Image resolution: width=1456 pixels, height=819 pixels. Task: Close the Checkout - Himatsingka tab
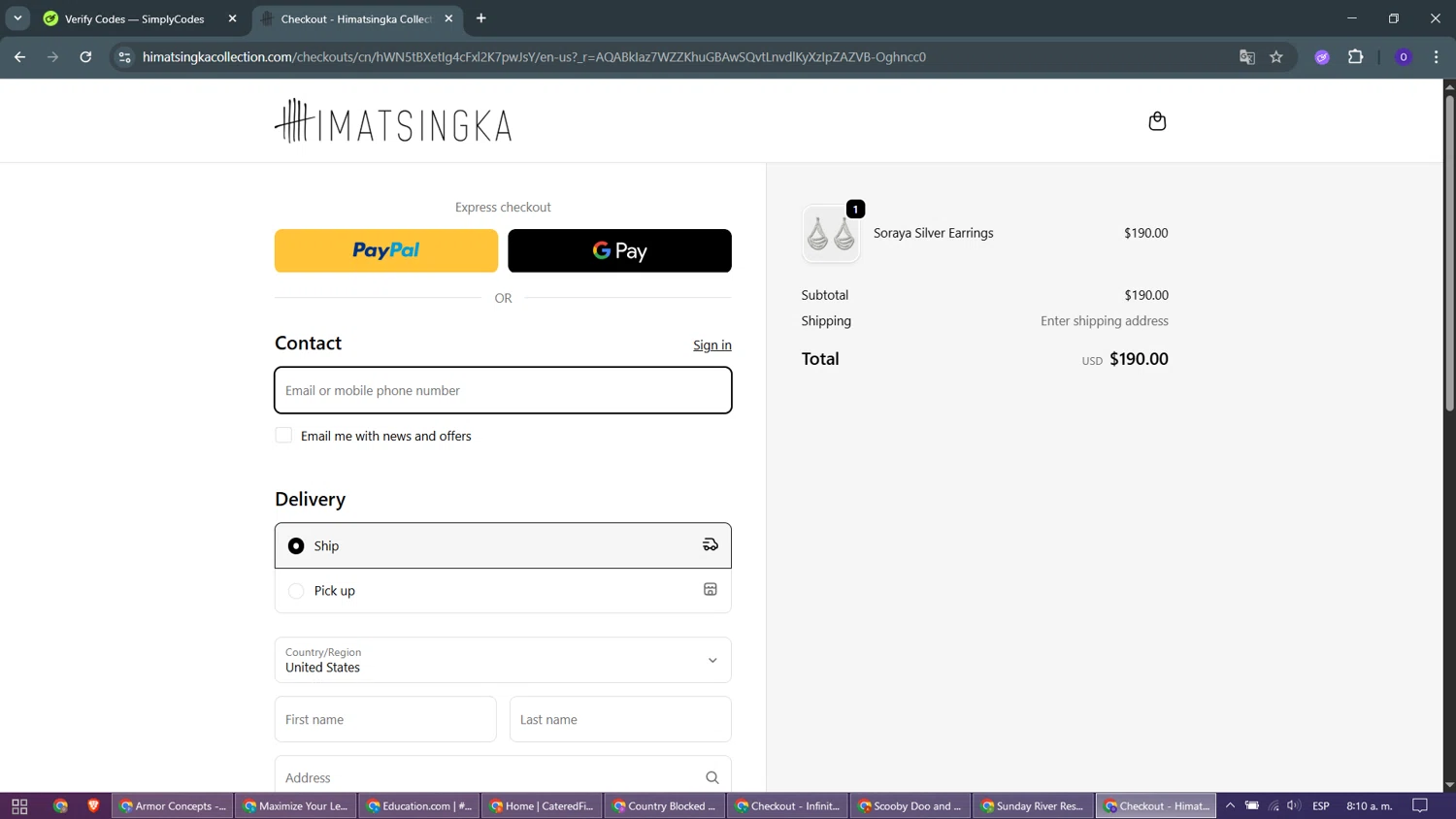448,18
